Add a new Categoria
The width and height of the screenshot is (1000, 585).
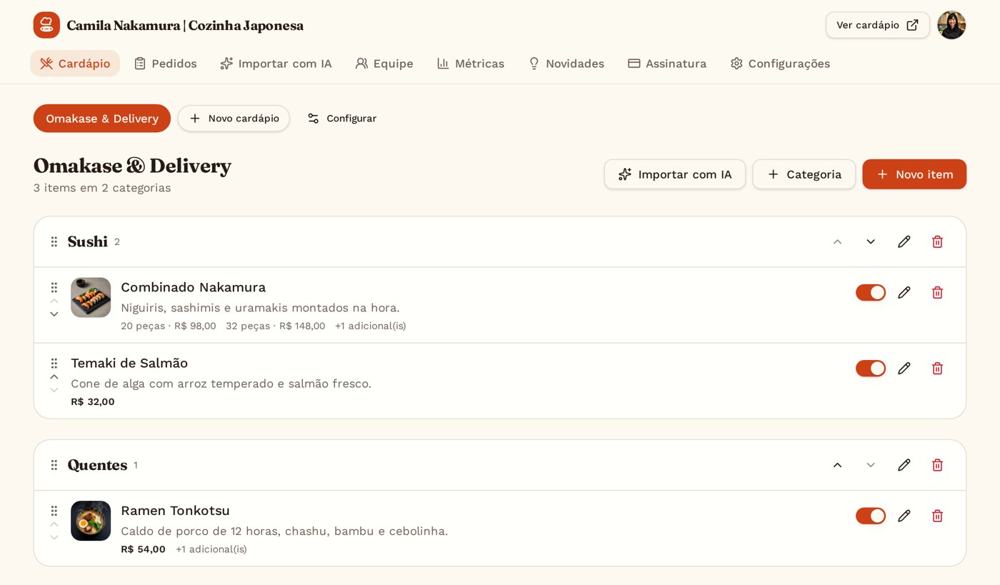804,174
